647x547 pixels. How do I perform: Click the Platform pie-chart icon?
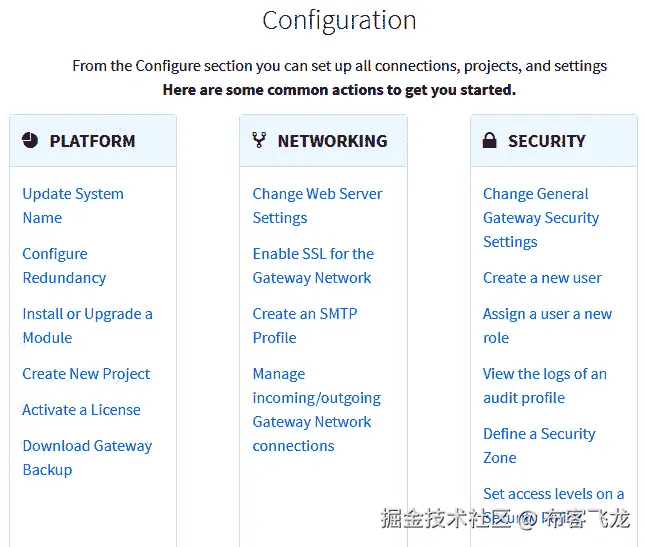(30, 141)
